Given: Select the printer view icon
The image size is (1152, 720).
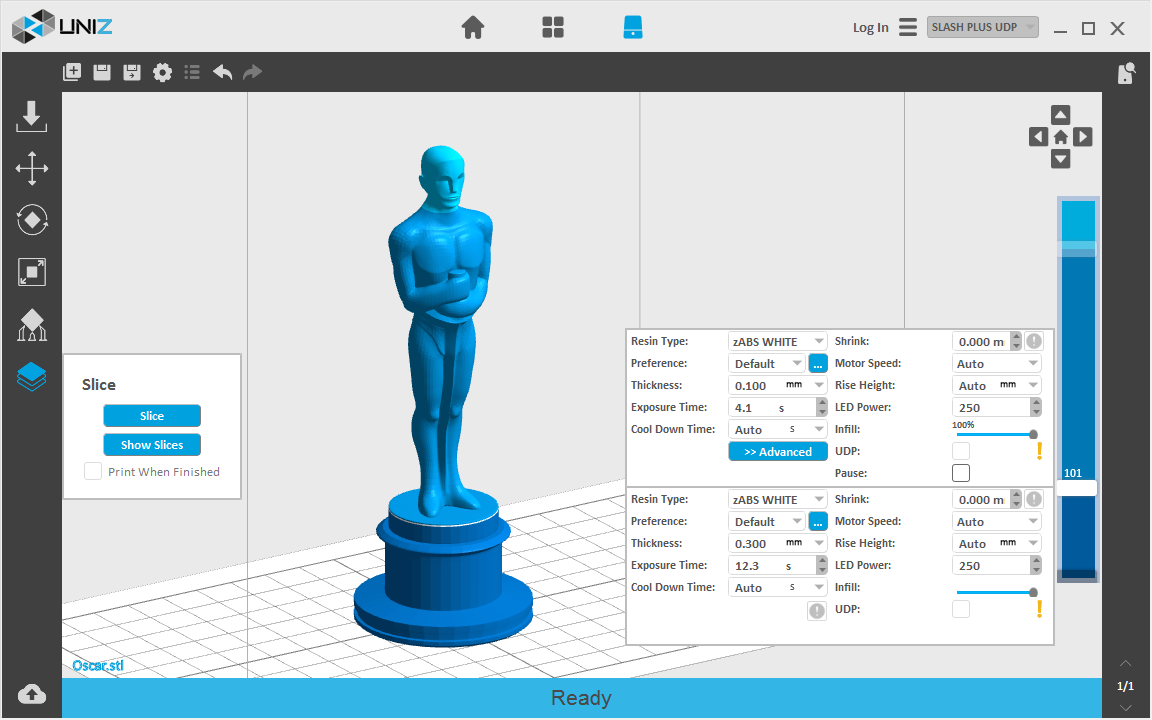Looking at the screenshot, I should click(633, 27).
